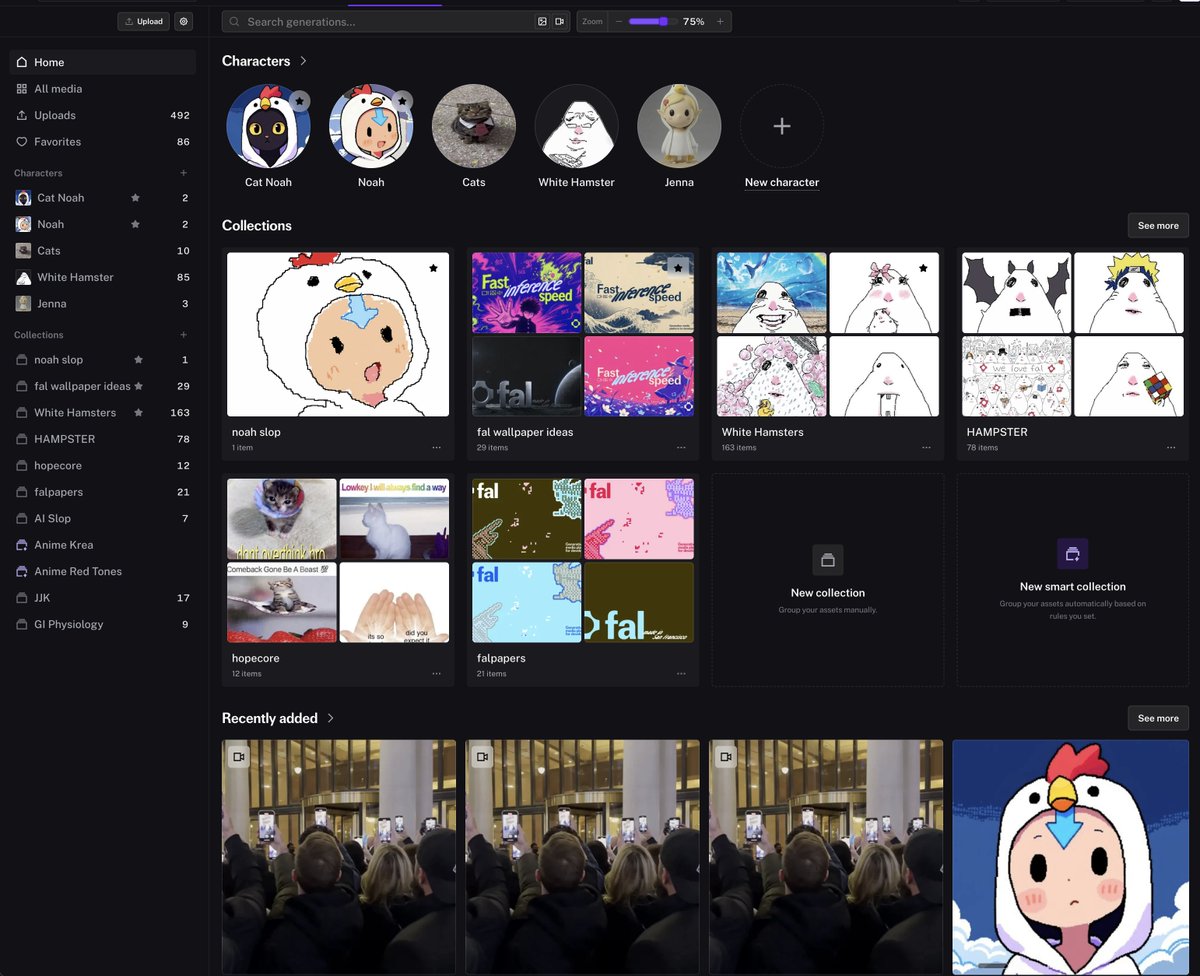
Task: Open Uploads in sidebar
Action: click(x=102, y=115)
